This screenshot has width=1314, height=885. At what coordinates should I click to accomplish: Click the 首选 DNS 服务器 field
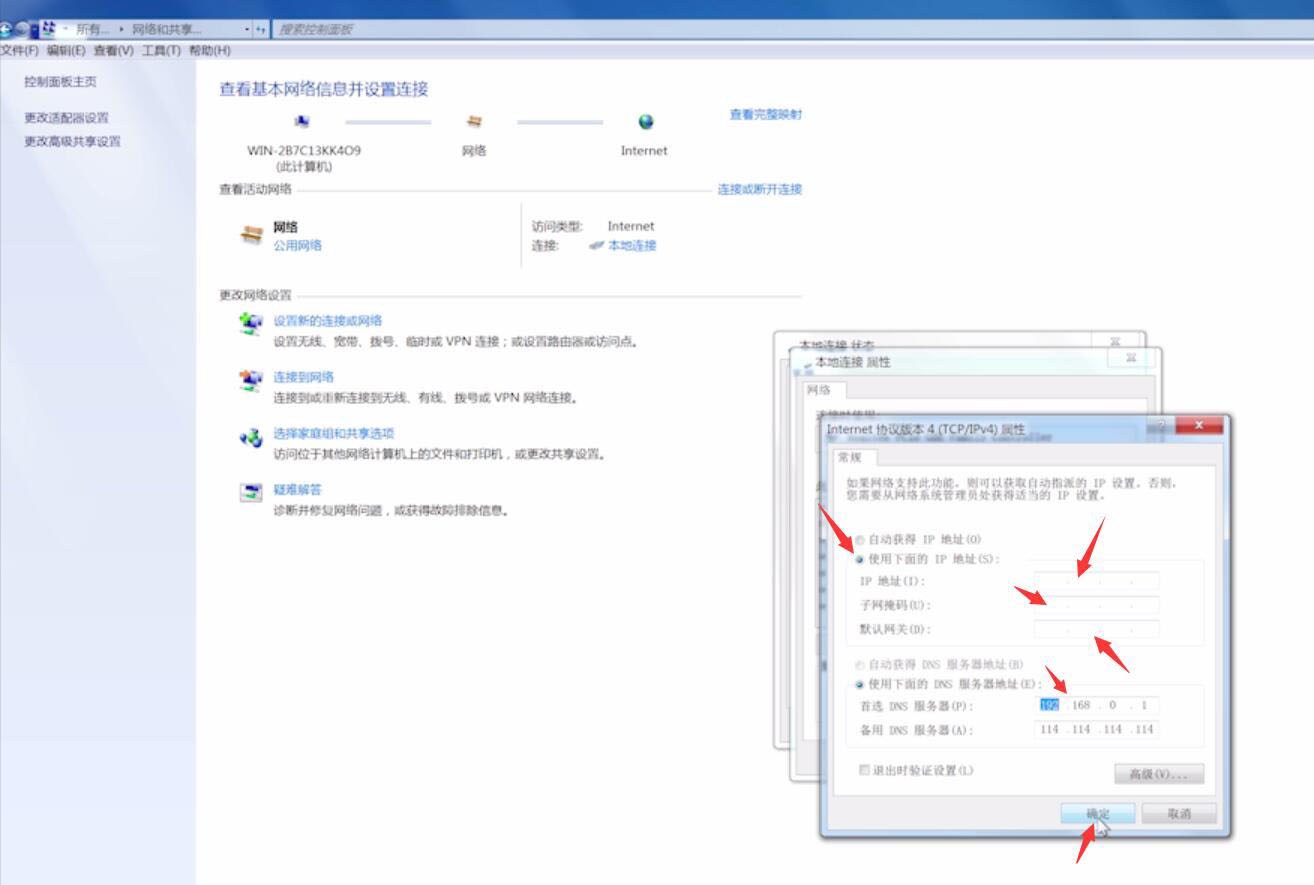(x=1096, y=706)
